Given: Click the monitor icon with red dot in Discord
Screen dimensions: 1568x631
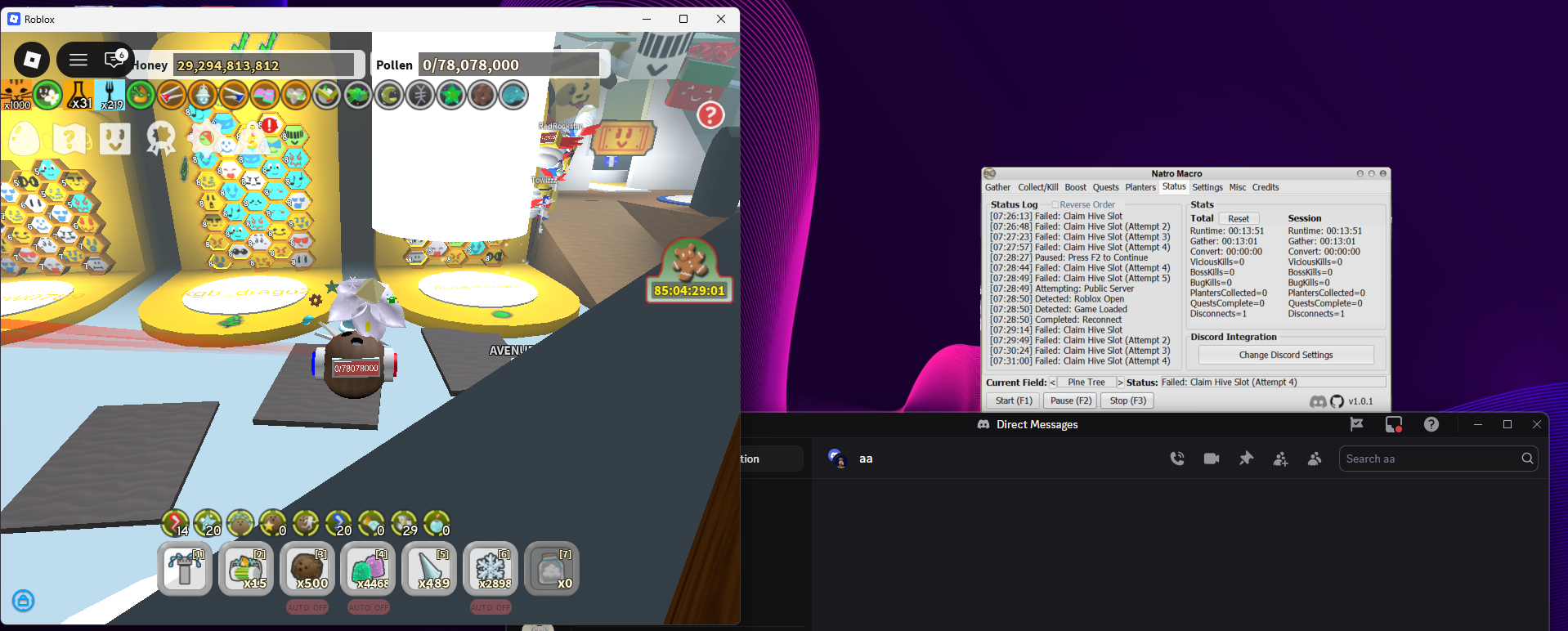Looking at the screenshot, I should pyautogui.click(x=1394, y=424).
